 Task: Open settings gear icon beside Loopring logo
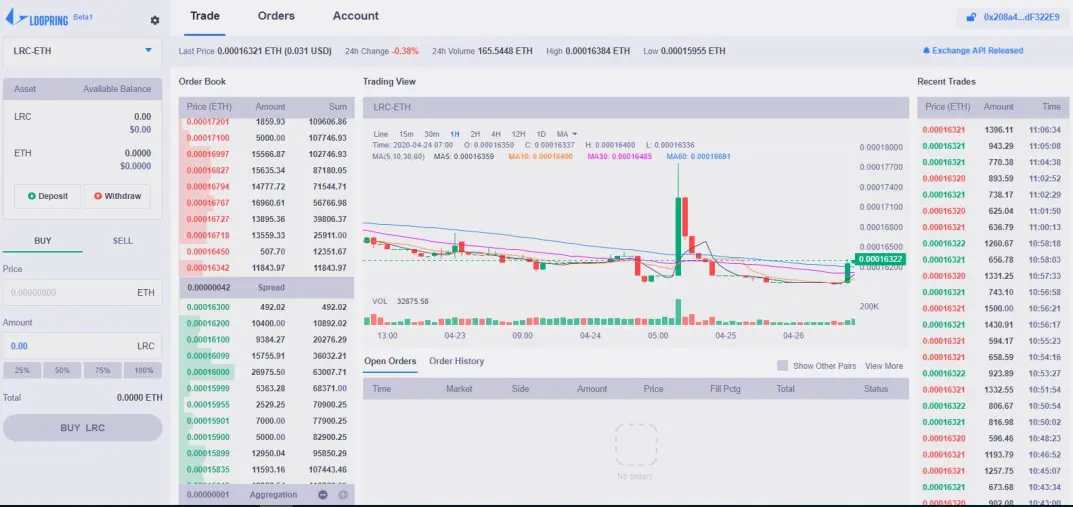point(155,21)
